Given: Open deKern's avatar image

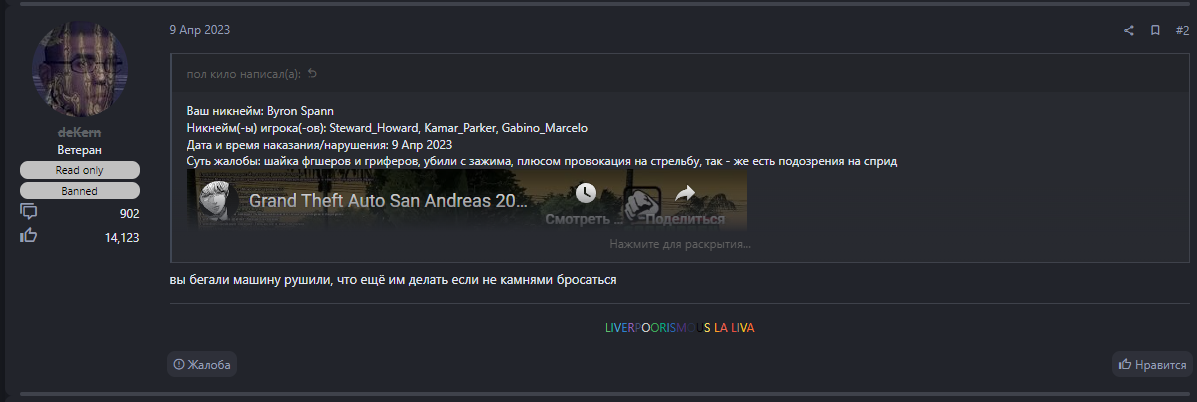Looking at the screenshot, I should [79, 69].
